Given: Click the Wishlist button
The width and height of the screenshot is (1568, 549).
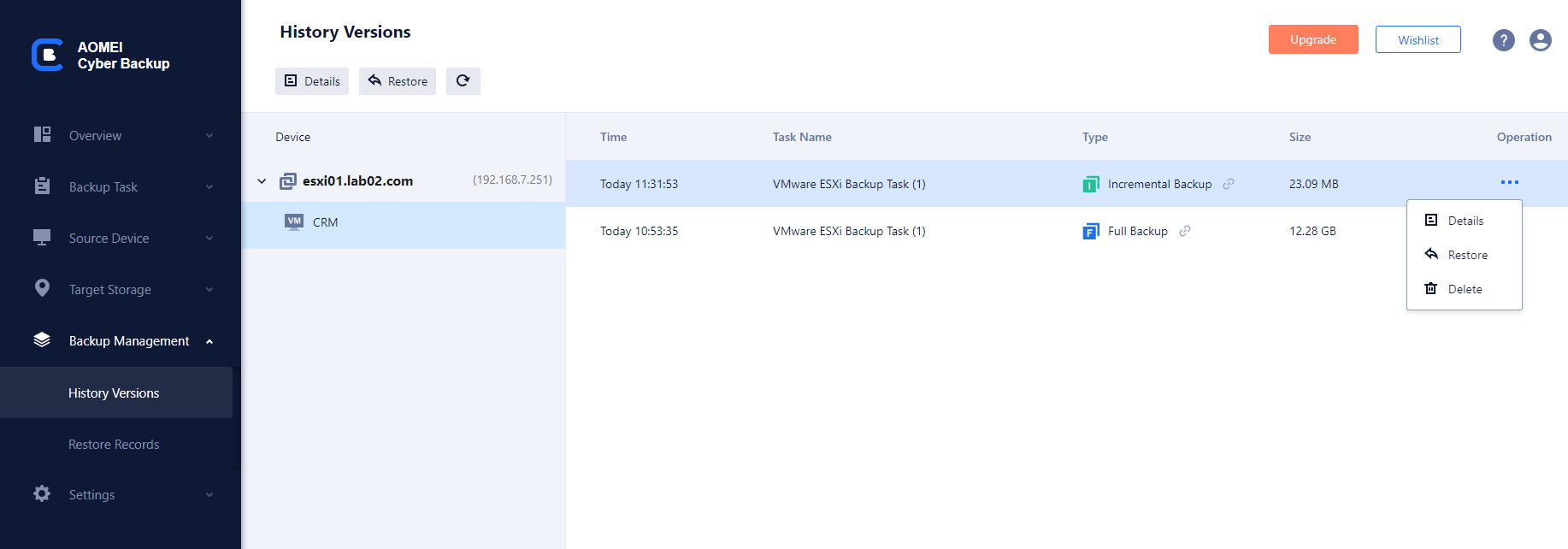Looking at the screenshot, I should coord(1418,39).
